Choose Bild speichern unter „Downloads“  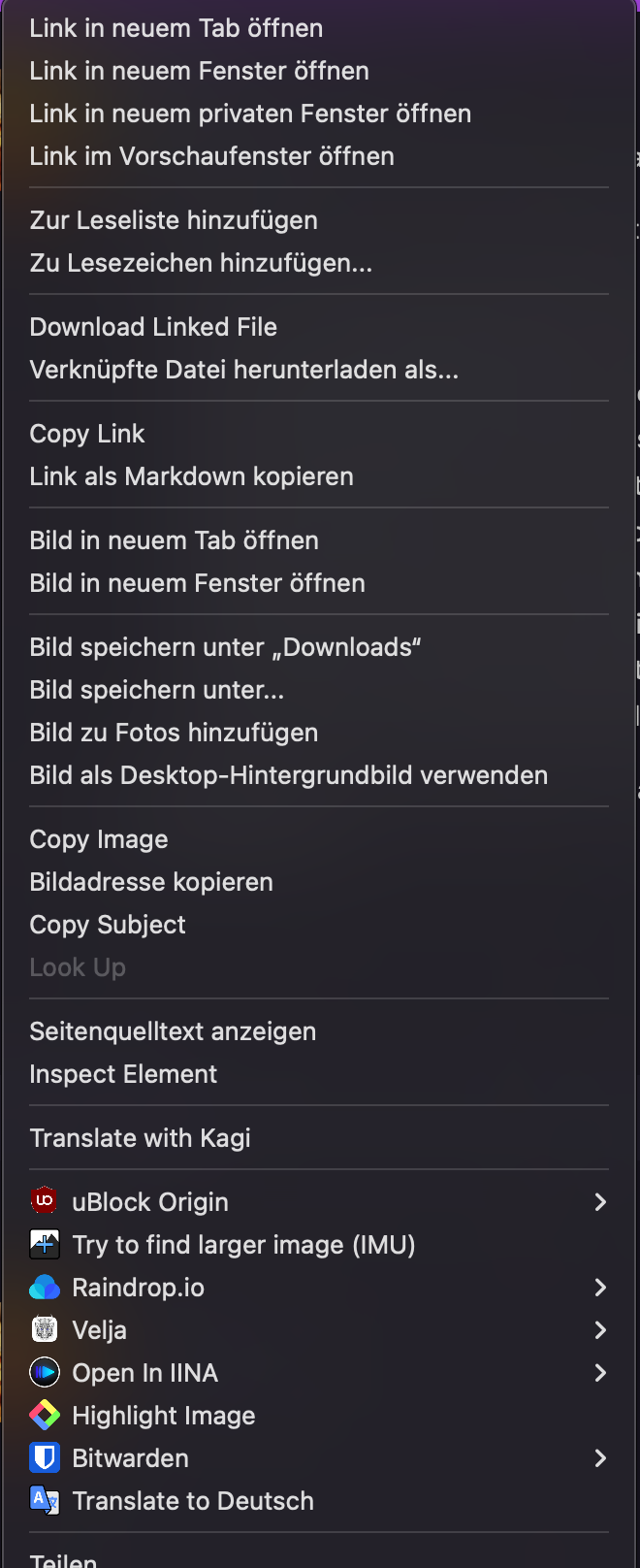click(x=225, y=647)
